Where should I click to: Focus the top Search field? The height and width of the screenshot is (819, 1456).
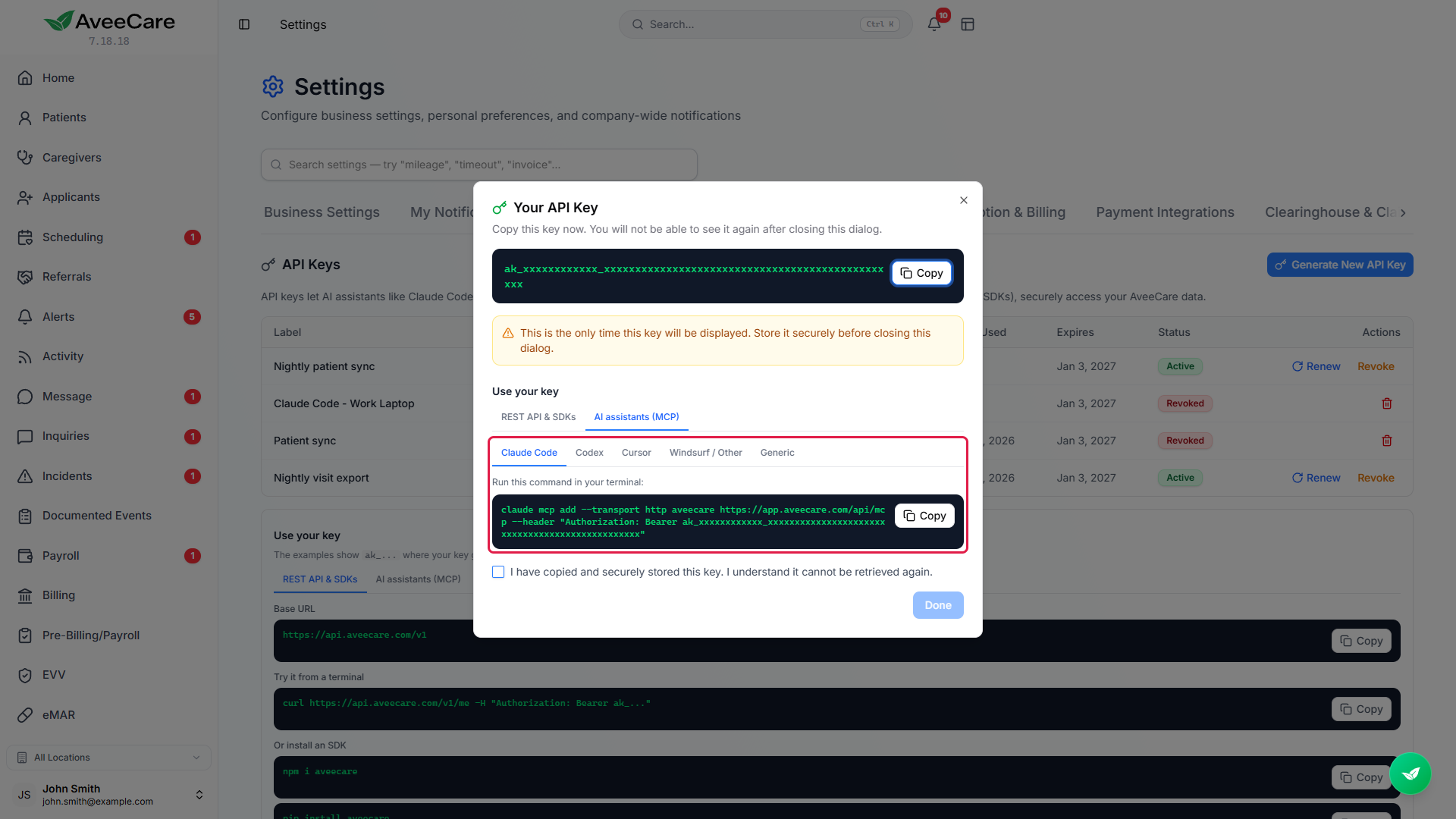click(x=766, y=24)
